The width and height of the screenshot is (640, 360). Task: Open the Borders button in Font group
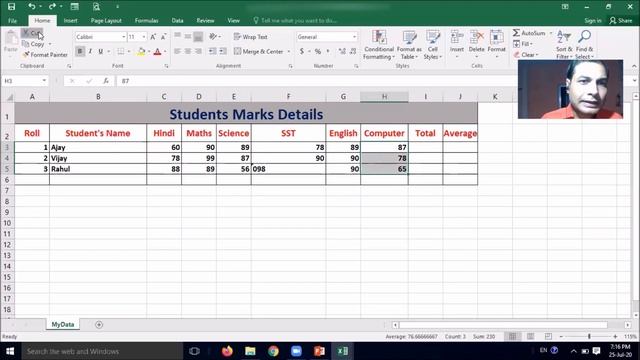pyautogui.click(x=121, y=51)
